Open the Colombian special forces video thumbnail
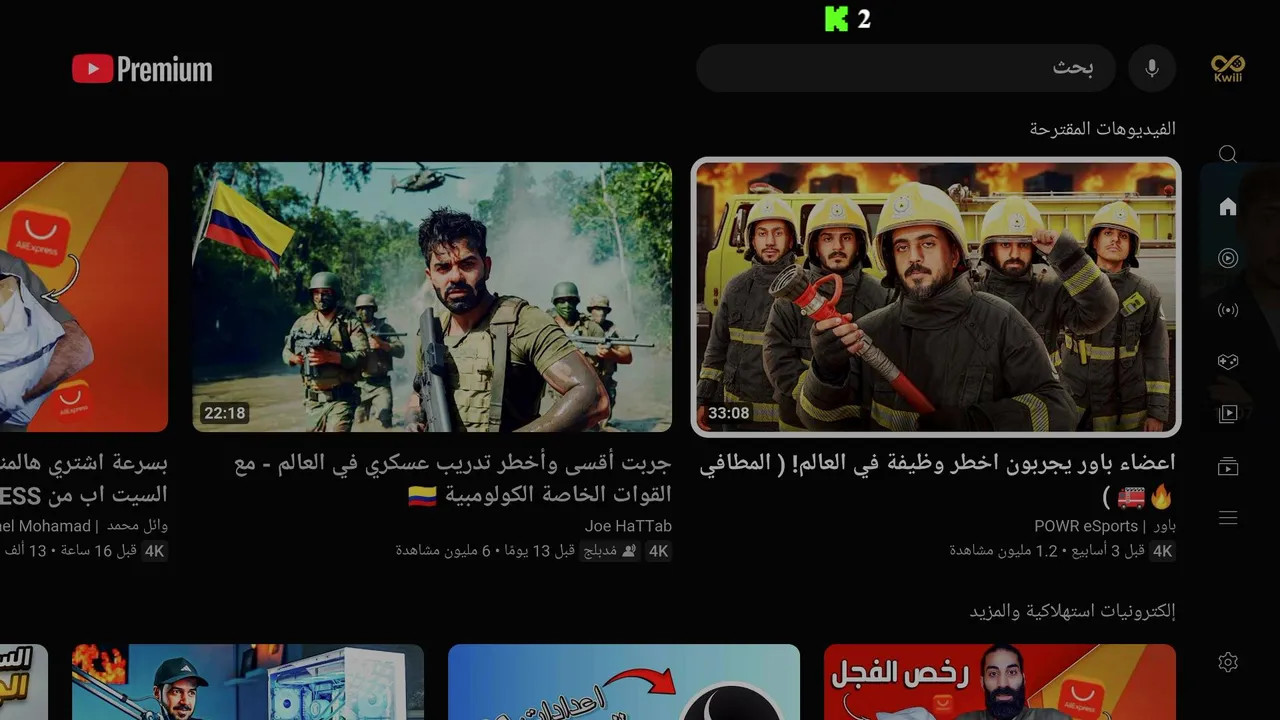The image size is (1280, 720). coord(432,297)
